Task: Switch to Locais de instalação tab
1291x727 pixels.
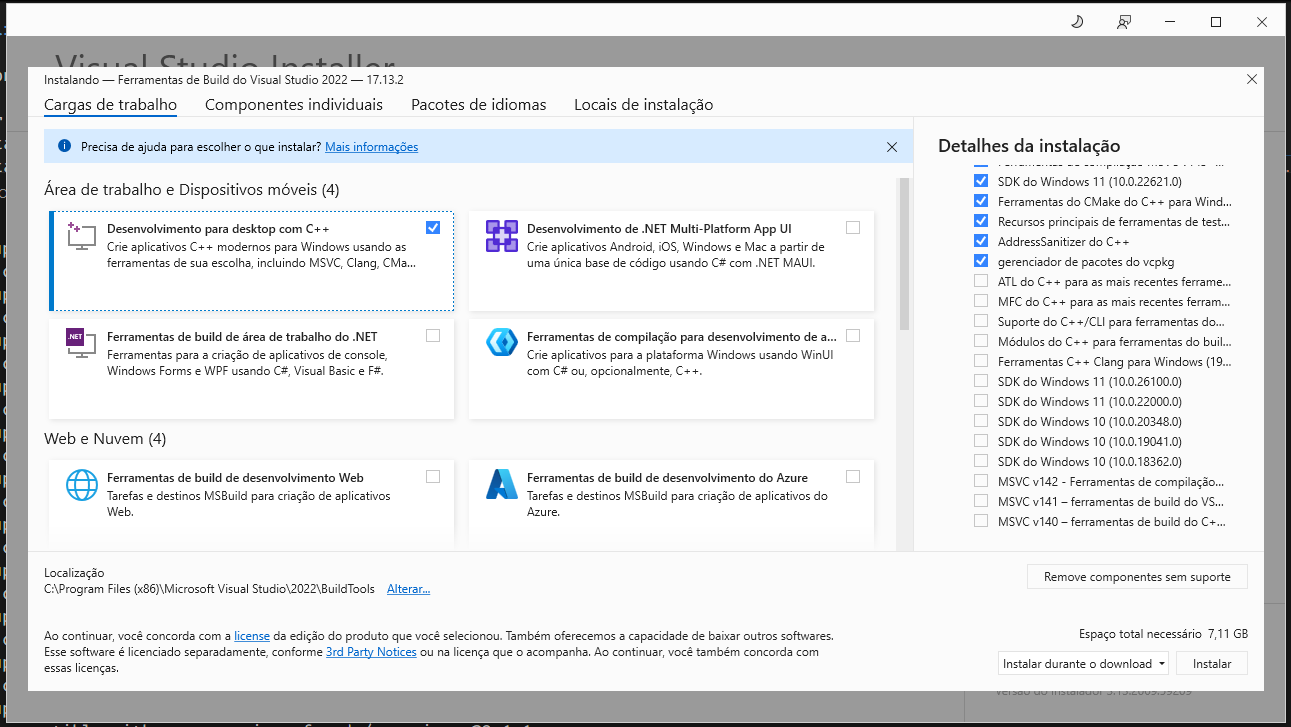Action: click(x=643, y=104)
